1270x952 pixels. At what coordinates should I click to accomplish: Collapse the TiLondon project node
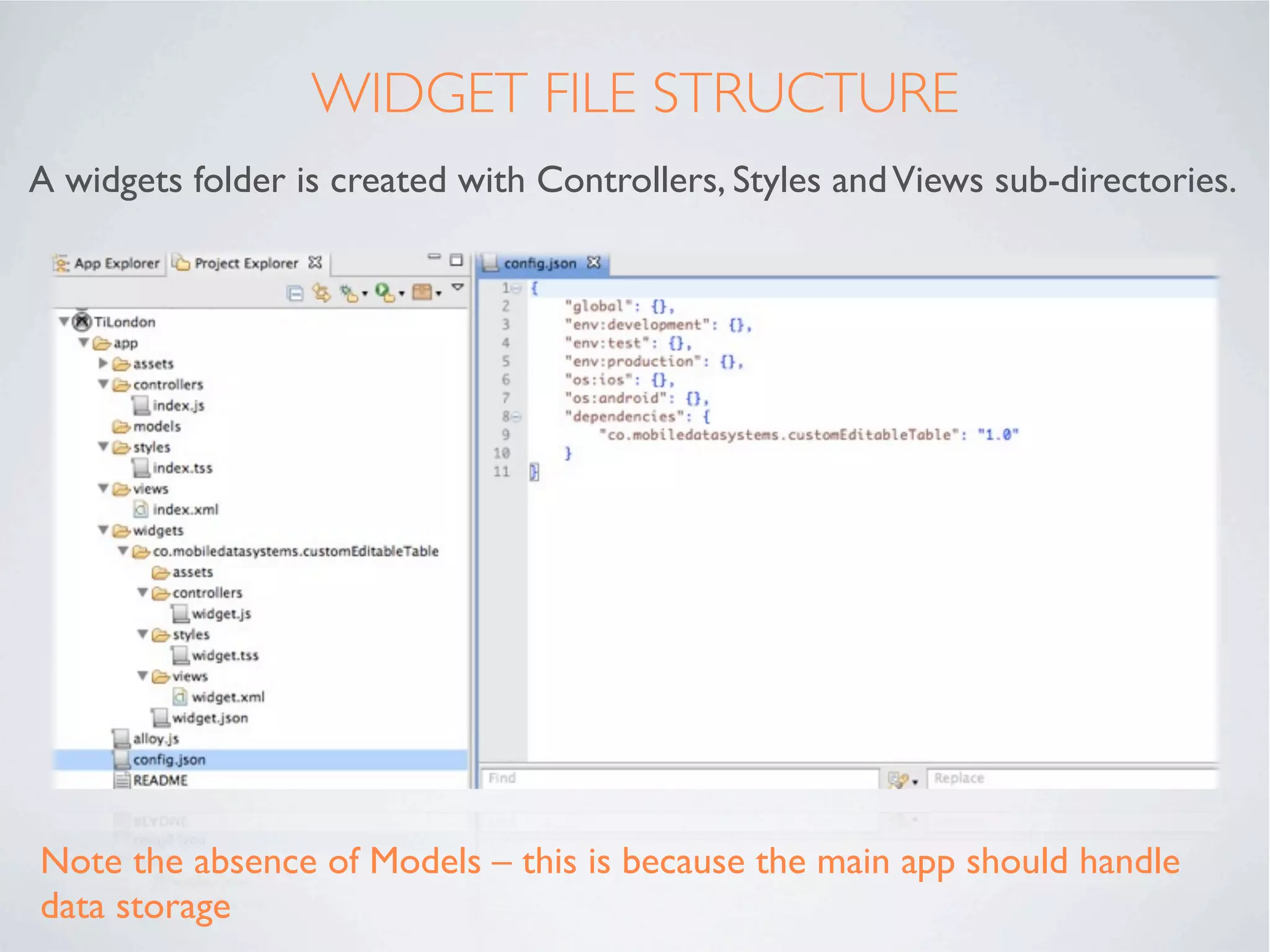64,322
